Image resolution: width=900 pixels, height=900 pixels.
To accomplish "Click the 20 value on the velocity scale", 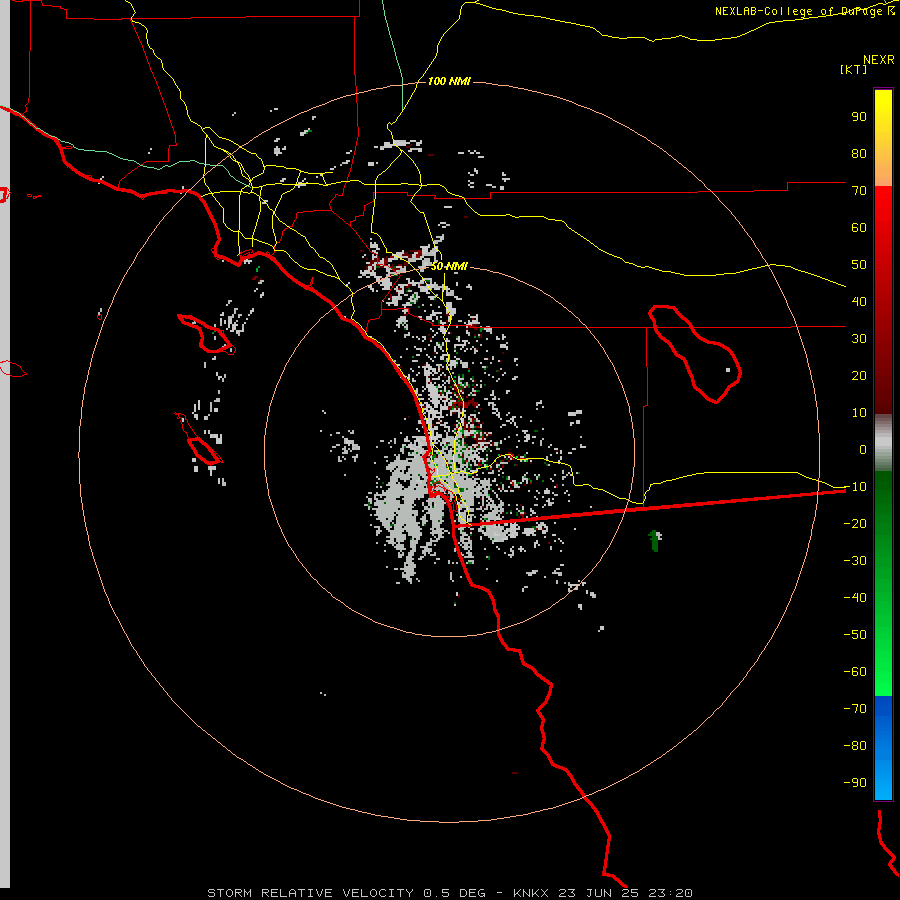I will (859, 375).
